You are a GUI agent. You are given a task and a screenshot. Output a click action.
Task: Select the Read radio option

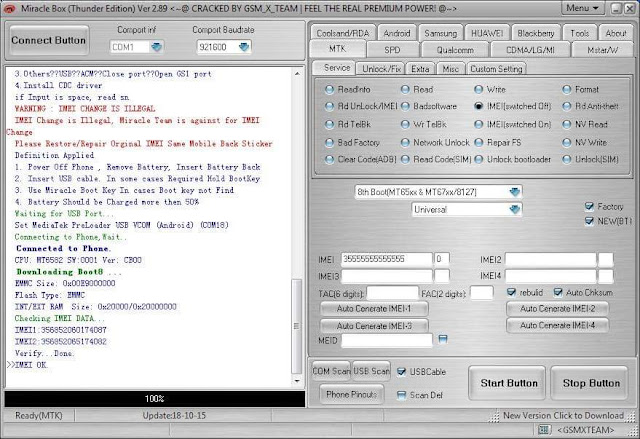tap(405, 89)
